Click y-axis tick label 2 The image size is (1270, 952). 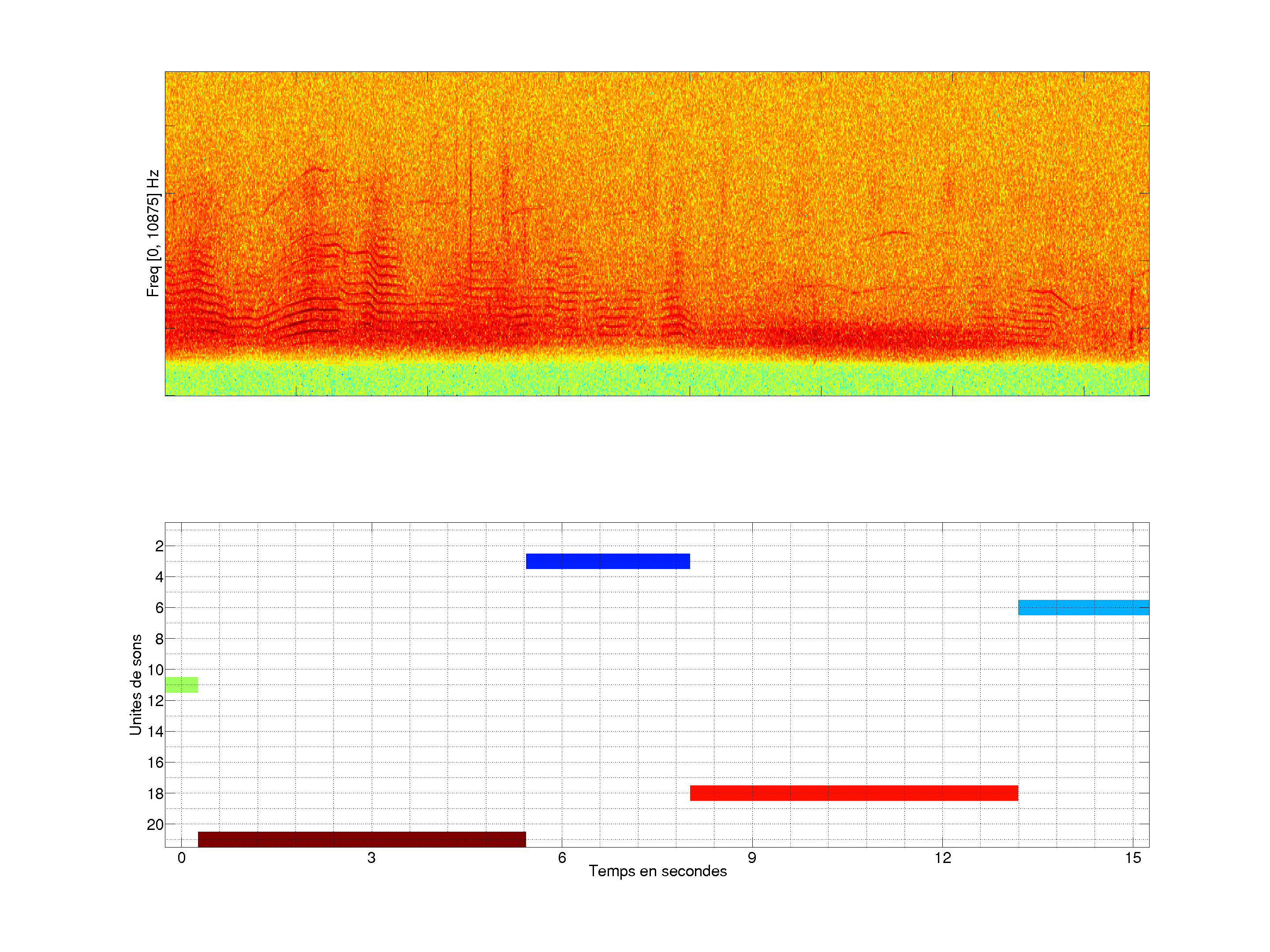(159, 546)
